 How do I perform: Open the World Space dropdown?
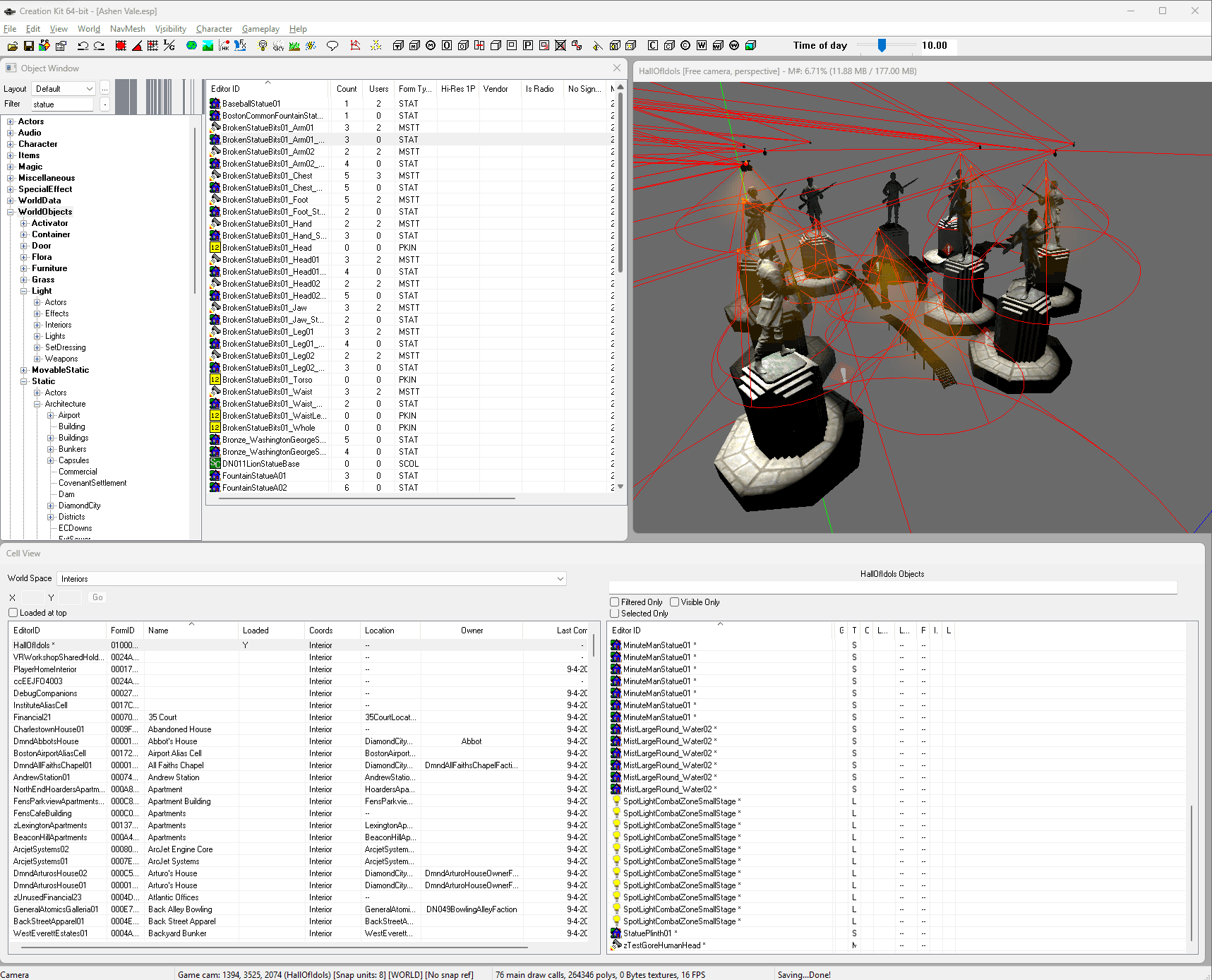pyautogui.click(x=559, y=578)
